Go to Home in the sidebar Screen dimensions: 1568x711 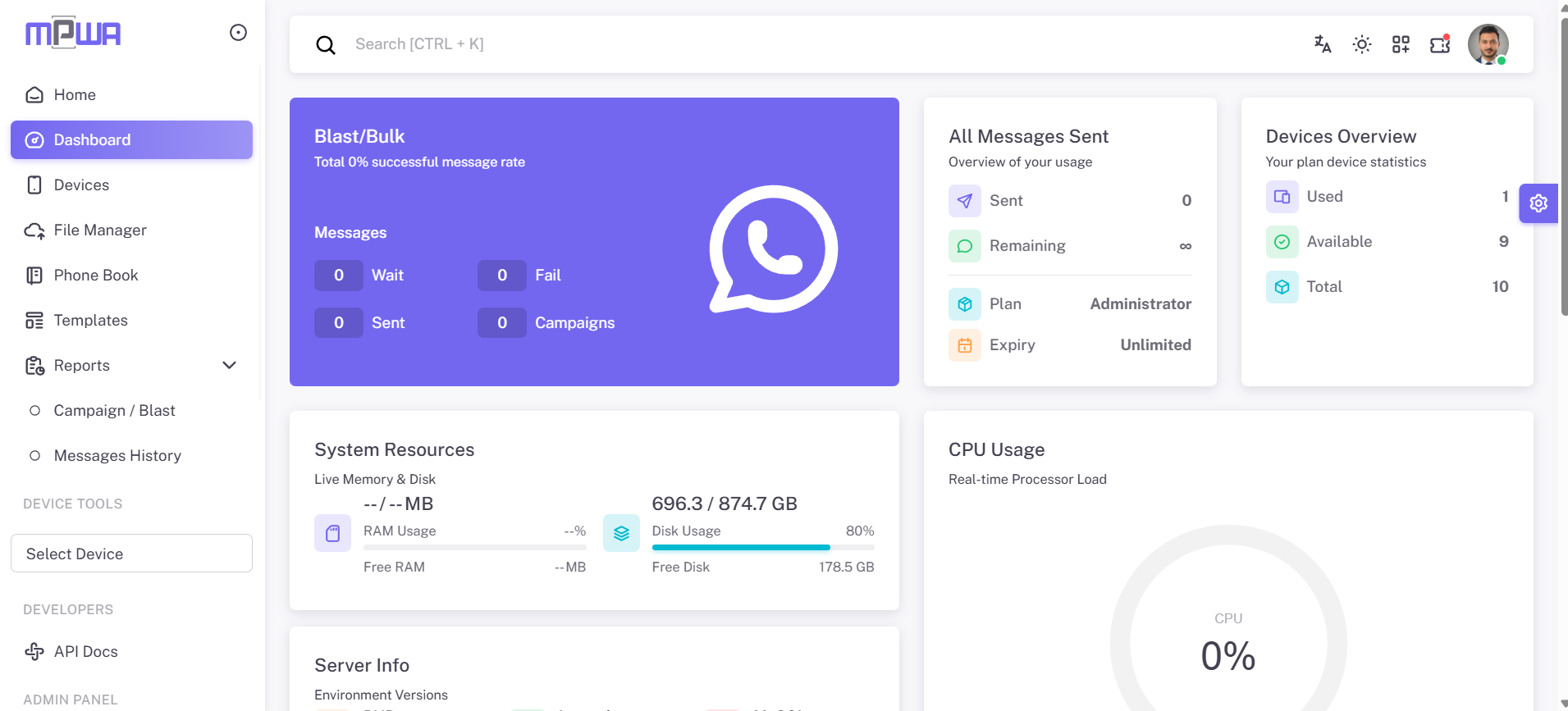[x=75, y=95]
